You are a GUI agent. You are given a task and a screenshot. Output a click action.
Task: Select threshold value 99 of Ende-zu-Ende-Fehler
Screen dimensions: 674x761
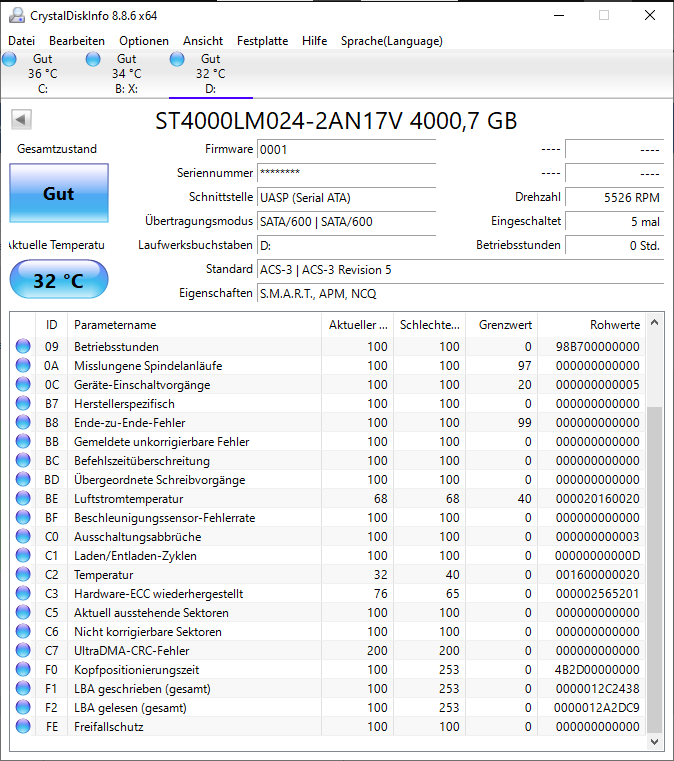(525, 423)
